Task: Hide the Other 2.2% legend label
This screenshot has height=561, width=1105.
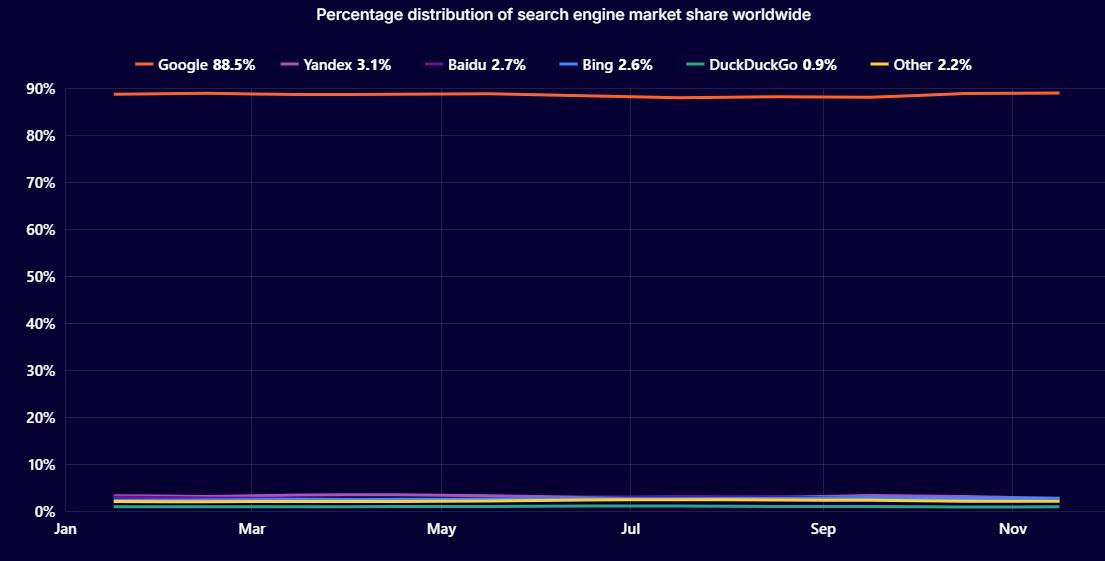Action: click(x=932, y=65)
